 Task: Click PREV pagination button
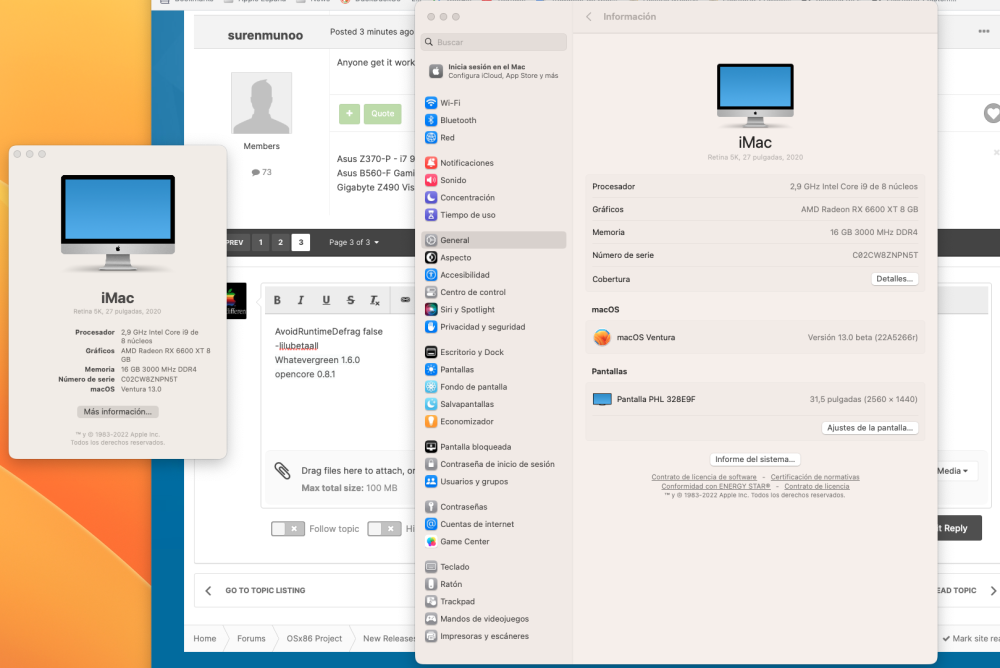(235, 242)
